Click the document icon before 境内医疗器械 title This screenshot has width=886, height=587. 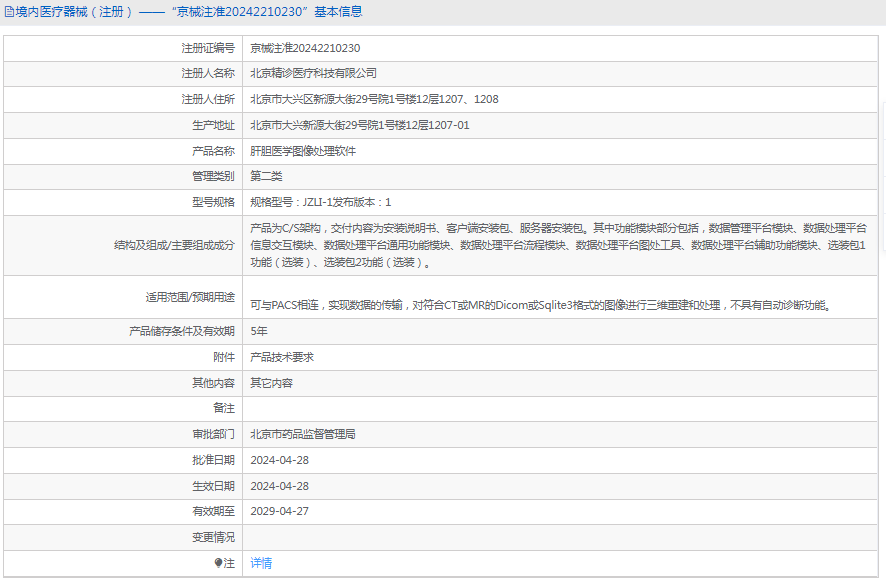pyautogui.click(x=9, y=12)
